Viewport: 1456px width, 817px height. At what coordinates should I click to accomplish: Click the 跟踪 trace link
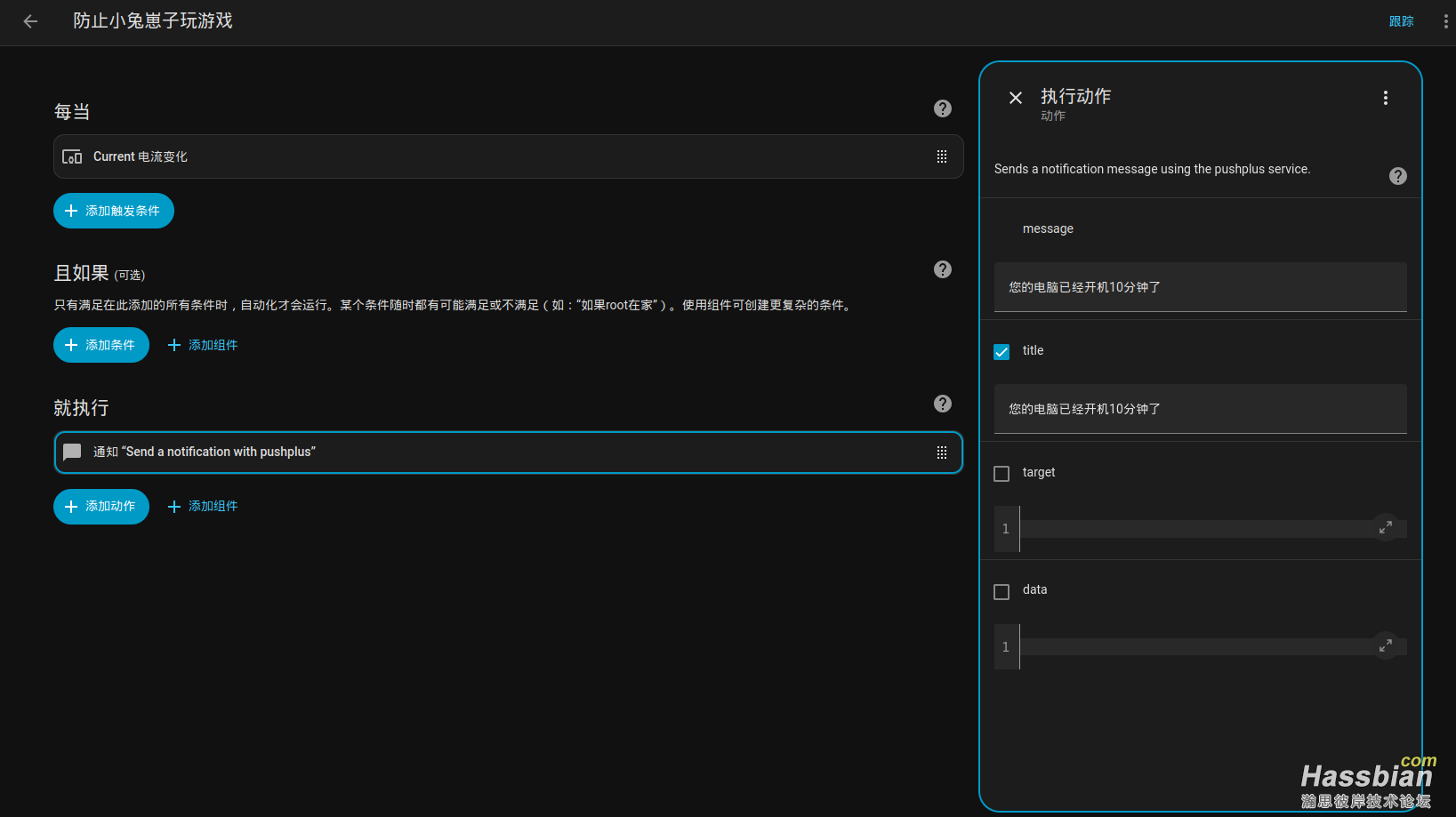pos(1401,21)
